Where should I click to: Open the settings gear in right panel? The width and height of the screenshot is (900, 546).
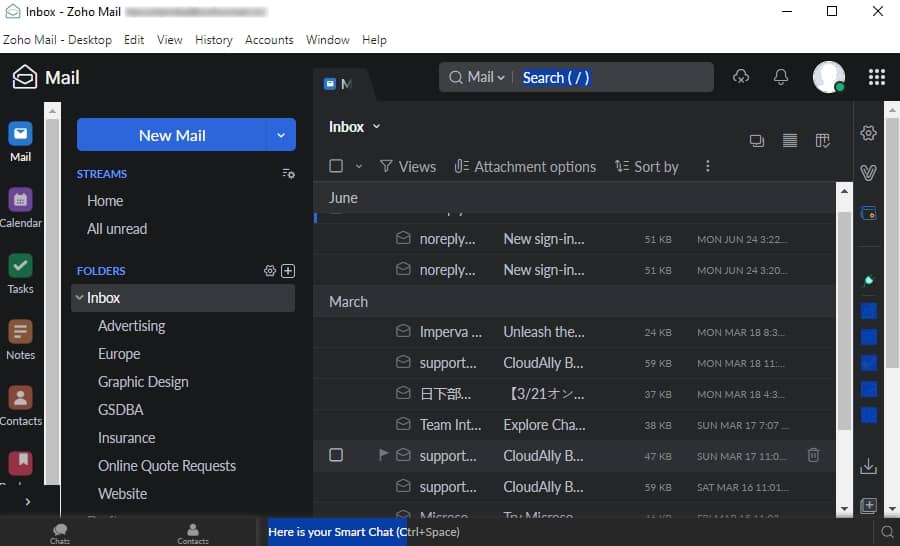pos(868,133)
